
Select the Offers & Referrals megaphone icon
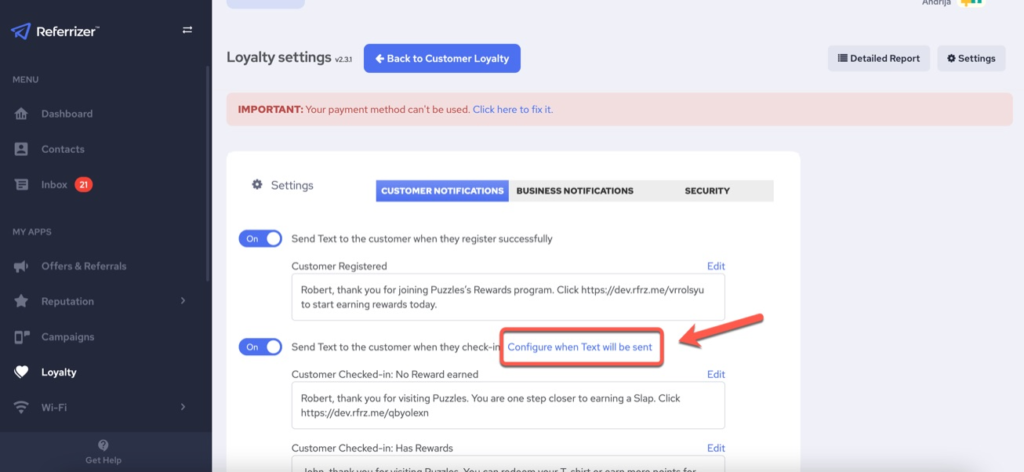coord(21,266)
